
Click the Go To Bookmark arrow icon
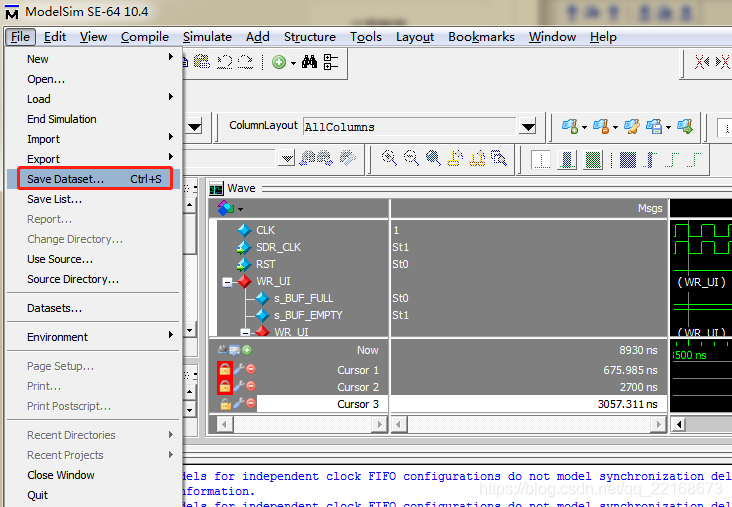[685, 126]
